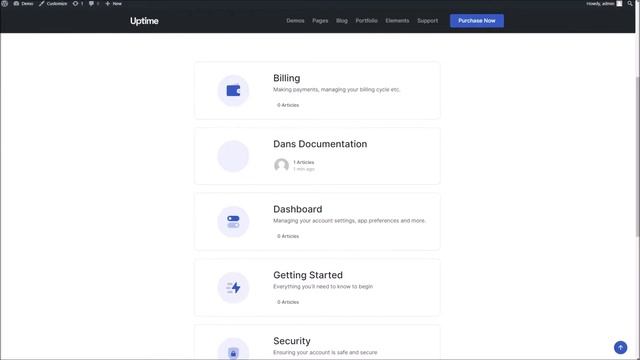Open the comments indicator in admin bar
640x360 pixels.
coord(94,3)
